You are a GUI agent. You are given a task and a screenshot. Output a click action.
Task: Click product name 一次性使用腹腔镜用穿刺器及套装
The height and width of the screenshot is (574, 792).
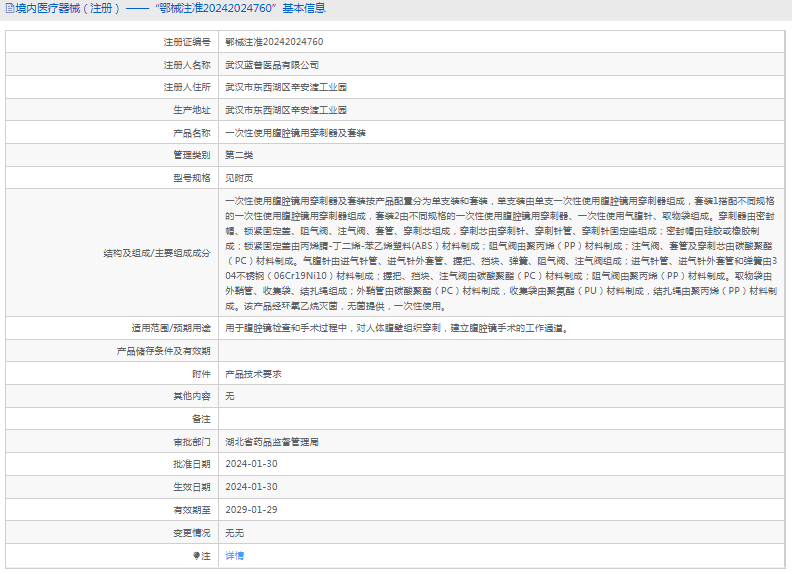tap(295, 133)
